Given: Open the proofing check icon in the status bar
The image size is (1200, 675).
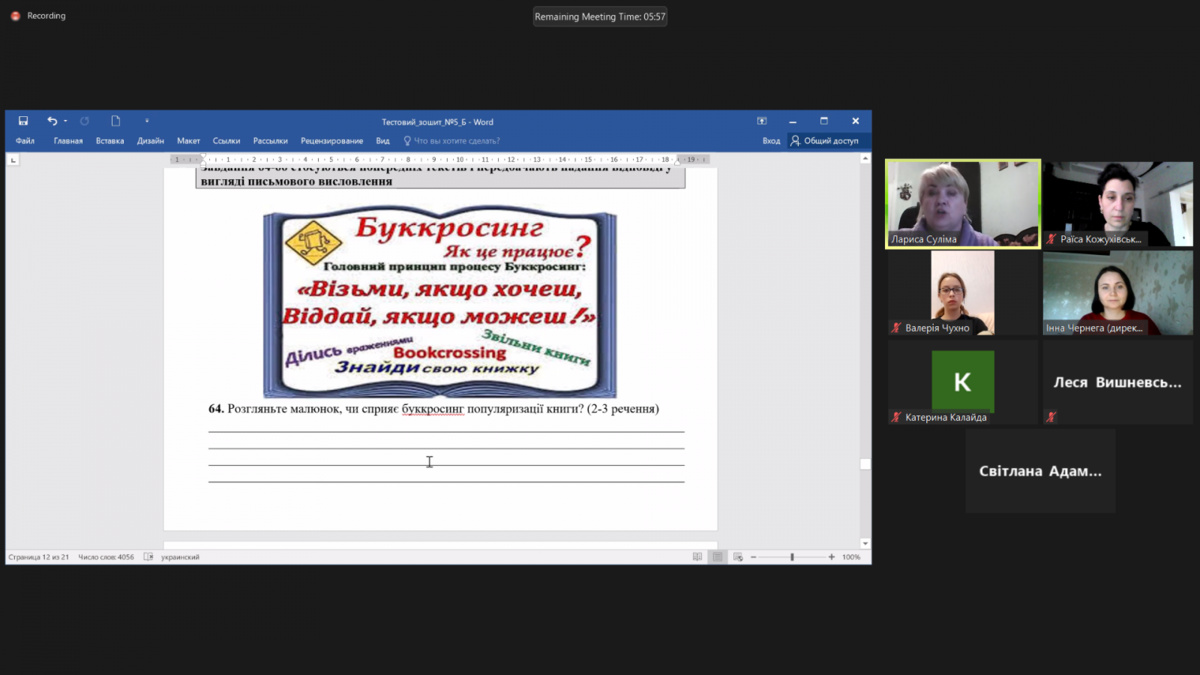Looking at the screenshot, I should click(149, 557).
